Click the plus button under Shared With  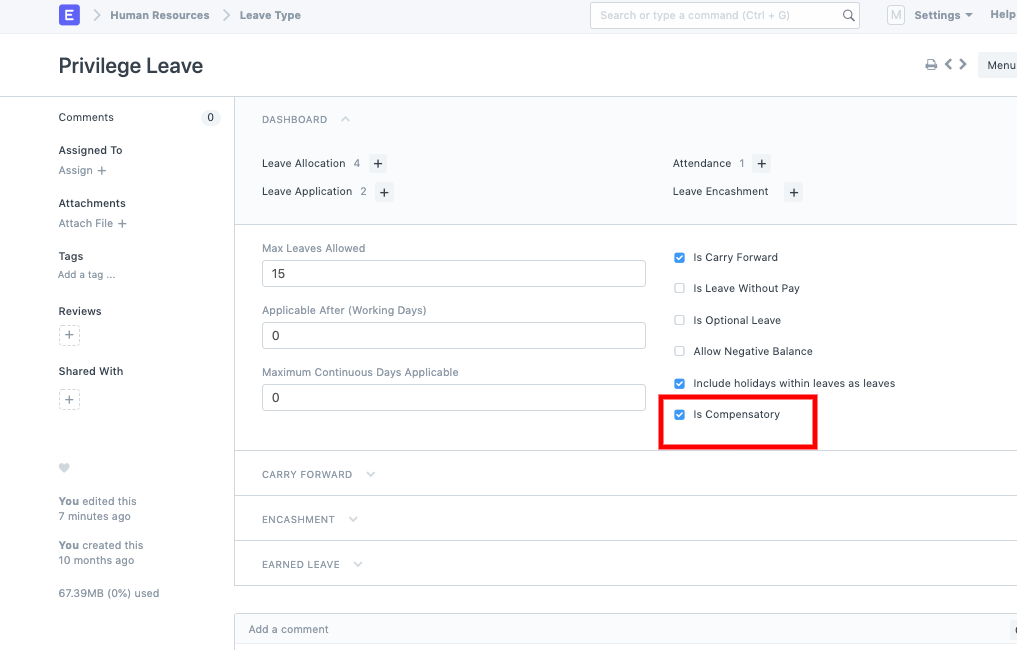click(x=69, y=400)
